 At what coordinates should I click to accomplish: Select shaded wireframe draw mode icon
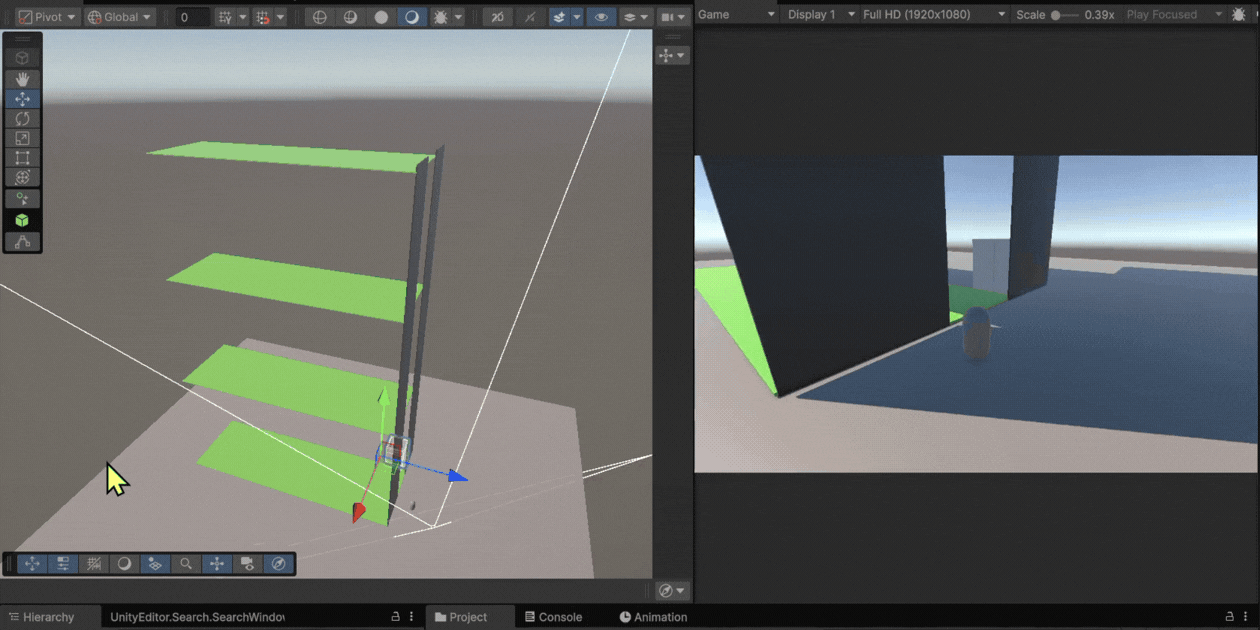coord(350,17)
